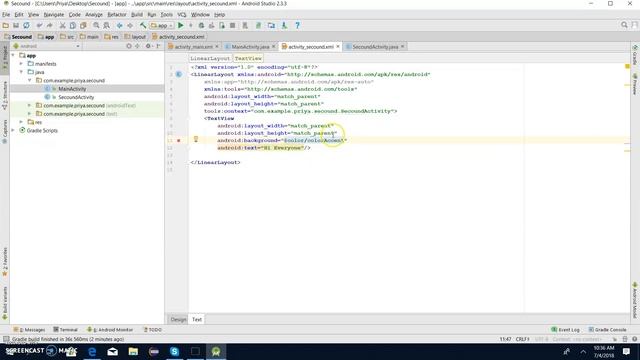Click the scroll from source target icon
The width and height of the screenshot is (640, 360).
[129, 46]
